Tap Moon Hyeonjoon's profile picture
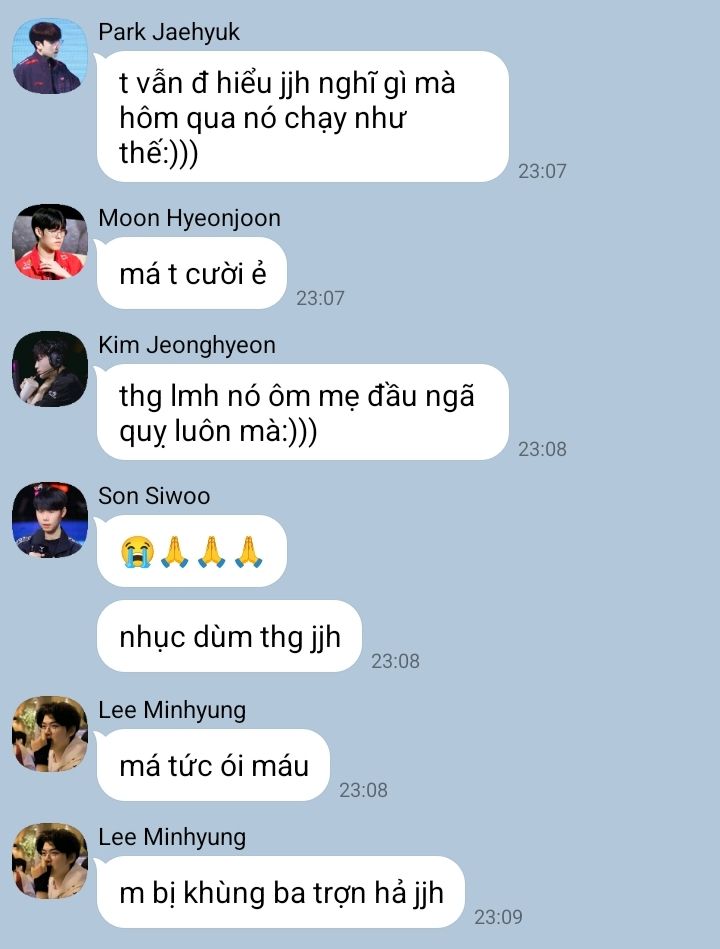The height and width of the screenshot is (949, 720). (x=50, y=242)
